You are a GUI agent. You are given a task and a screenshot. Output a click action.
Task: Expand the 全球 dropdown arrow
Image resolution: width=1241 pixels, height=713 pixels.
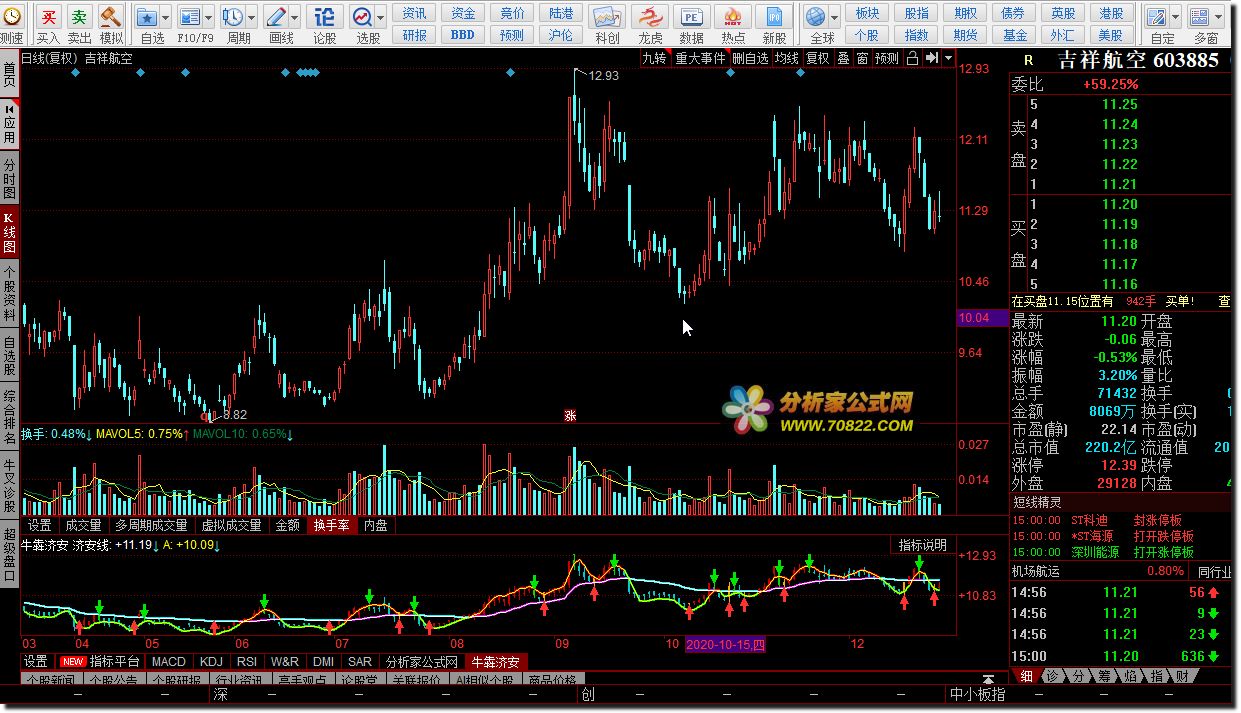[x=835, y=17]
